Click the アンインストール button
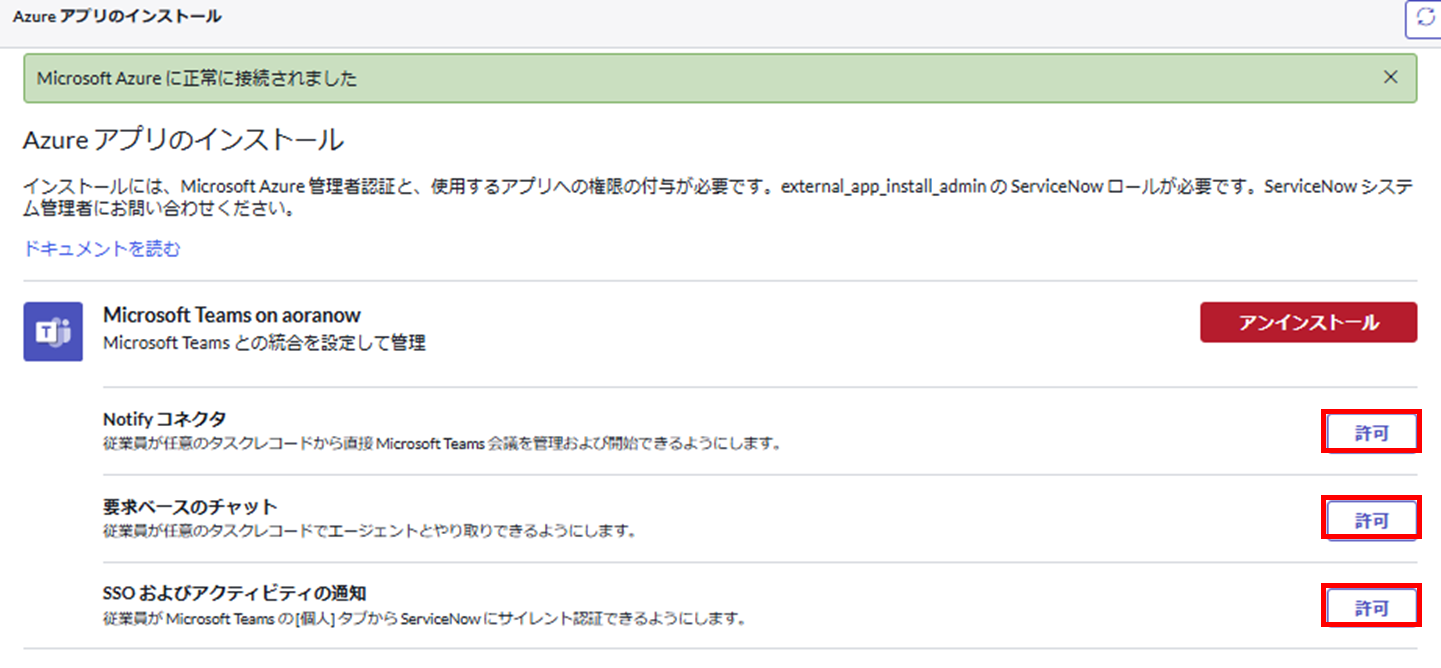This screenshot has width=1441, height=668. click(x=1308, y=322)
